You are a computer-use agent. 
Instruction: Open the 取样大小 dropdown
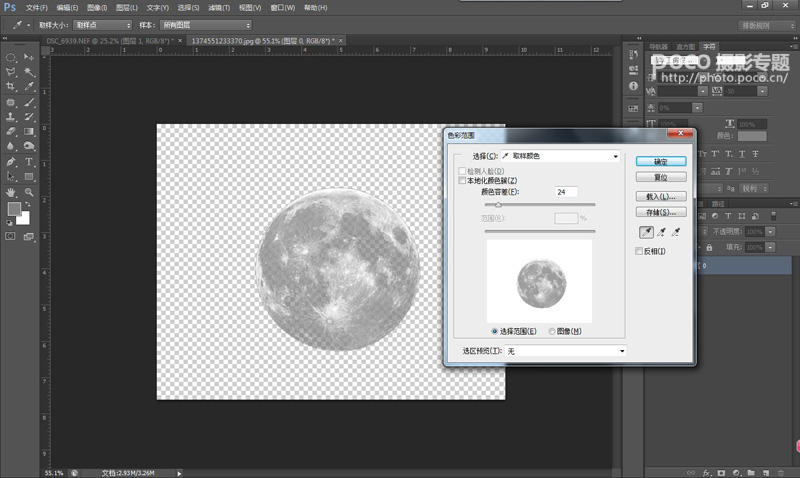point(102,25)
